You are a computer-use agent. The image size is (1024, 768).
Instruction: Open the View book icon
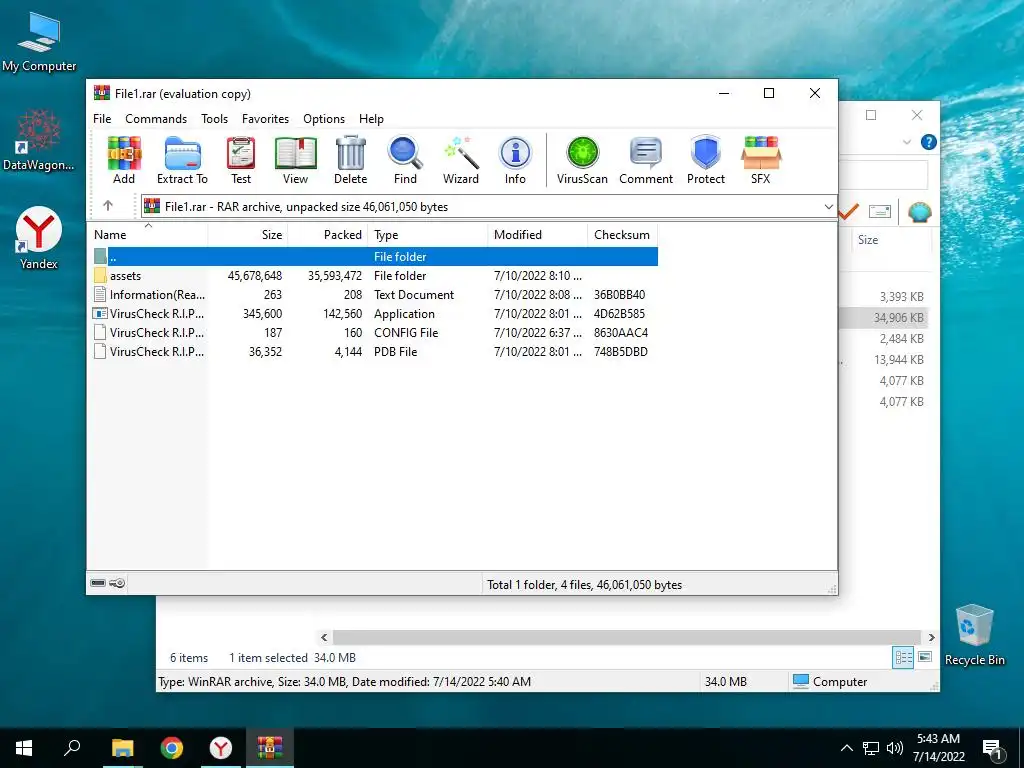[x=295, y=160]
